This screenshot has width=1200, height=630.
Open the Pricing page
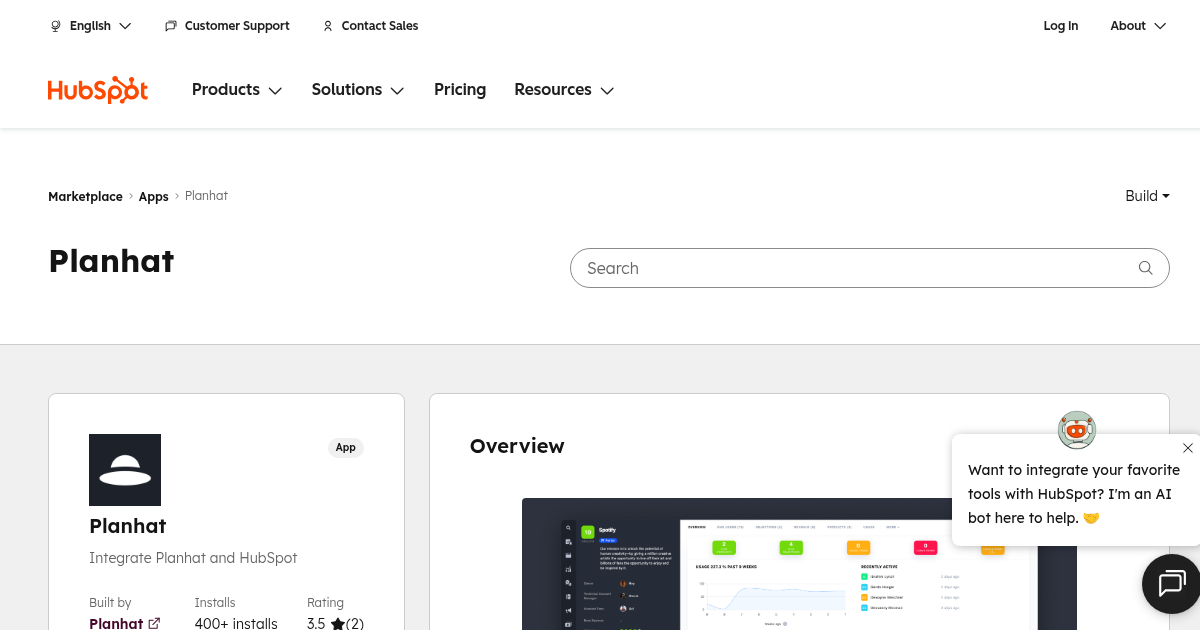(460, 90)
